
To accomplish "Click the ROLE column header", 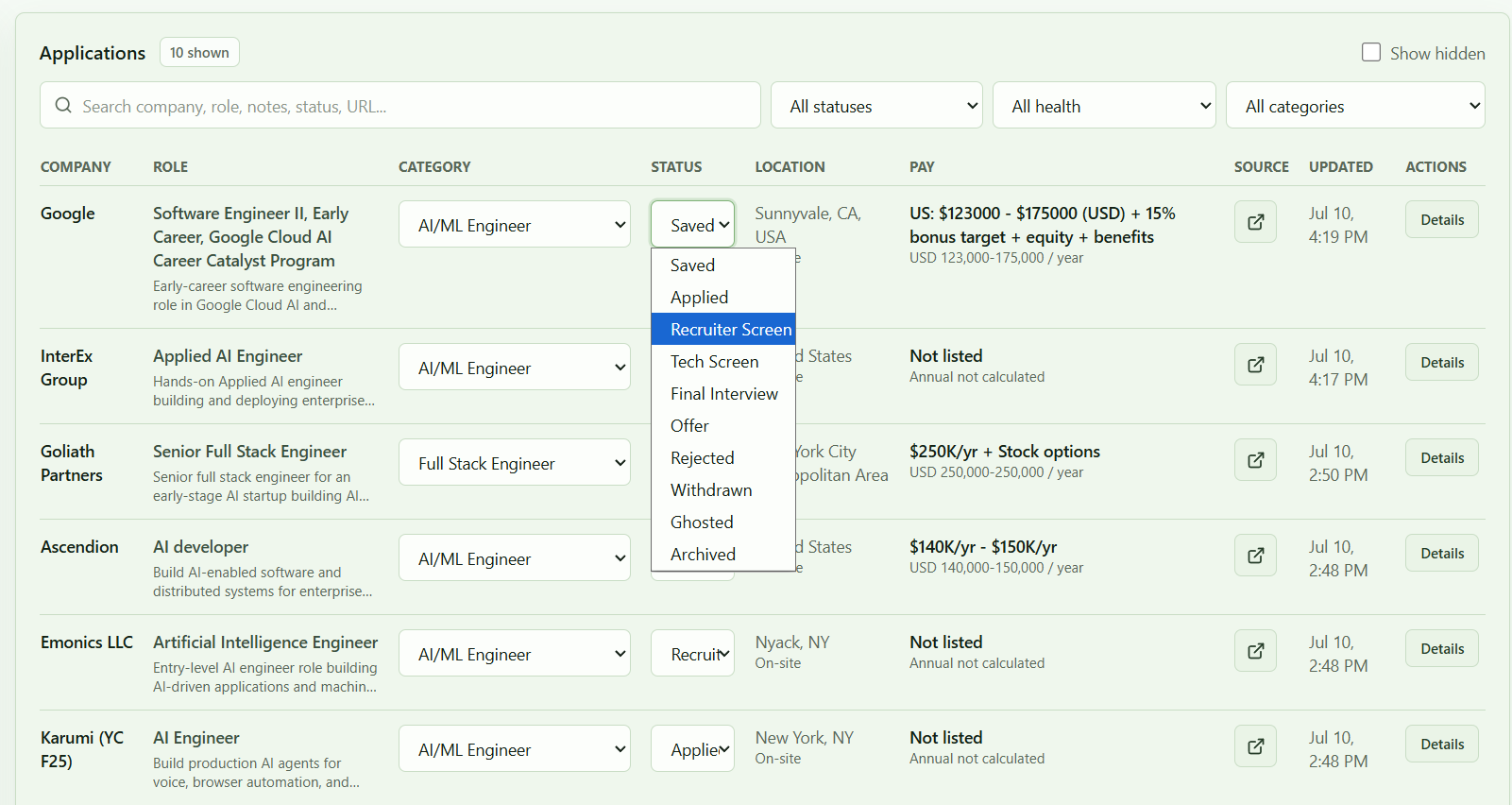I will click(x=170, y=167).
